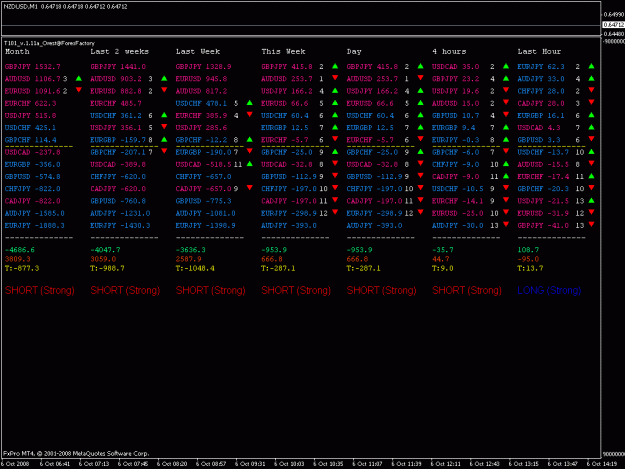Click green arrow on USDCHF 478.1 row
Viewport: 625px width, 469px height.
pos(250,103)
